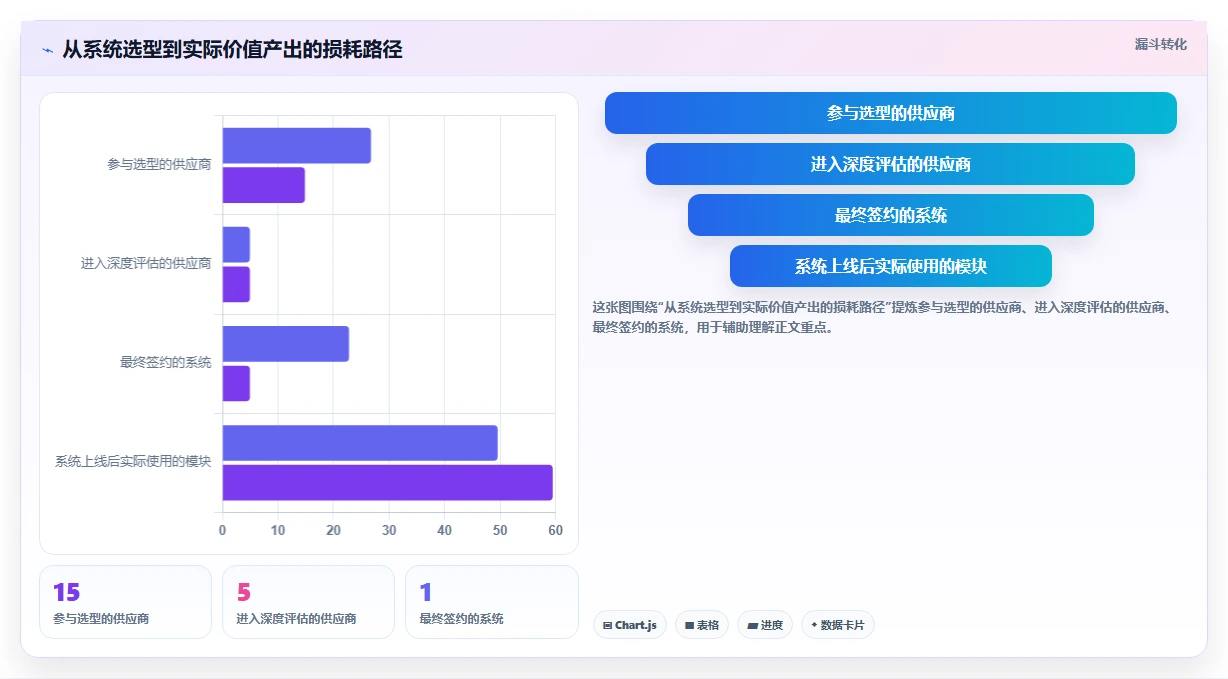
Task: Click the x-axis tick value 30
Action: point(389,530)
